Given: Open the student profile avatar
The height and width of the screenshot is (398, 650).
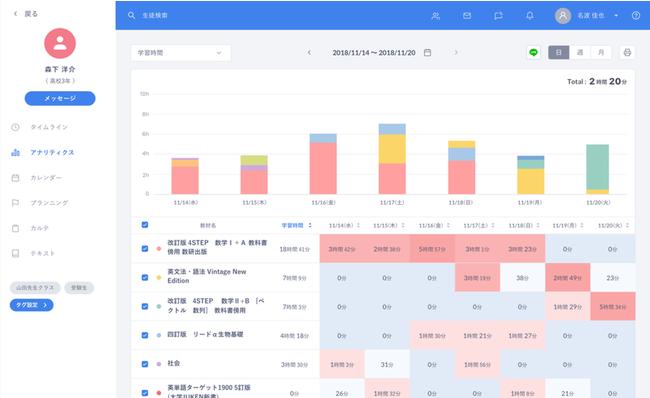Looking at the screenshot, I should (60, 44).
